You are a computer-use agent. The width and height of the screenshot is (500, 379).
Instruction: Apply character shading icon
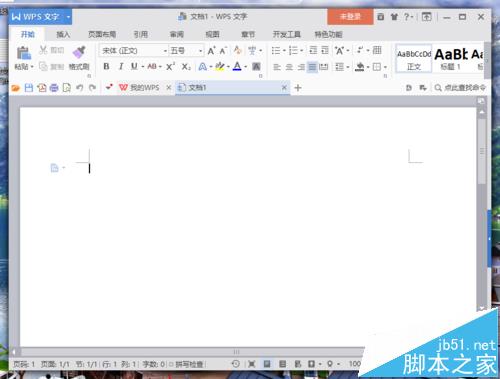pyautogui.click(x=256, y=67)
